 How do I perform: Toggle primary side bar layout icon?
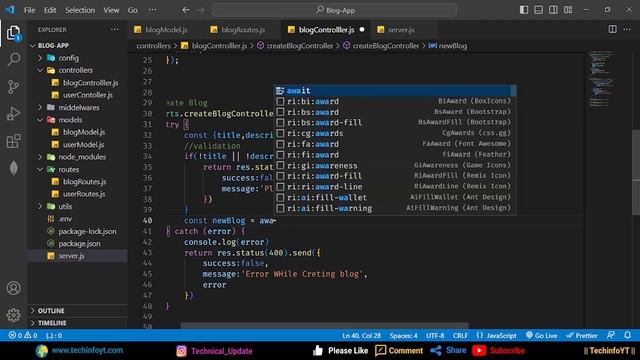pos(524,10)
